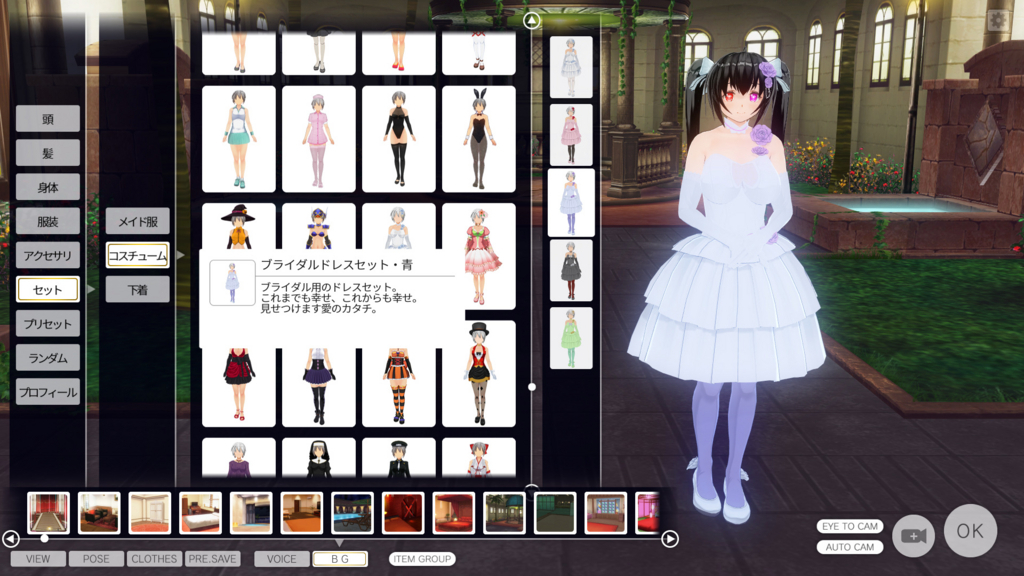This screenshot has width=1024, height=576.
Task: Select the red X dungeon background
Action: 403,513
